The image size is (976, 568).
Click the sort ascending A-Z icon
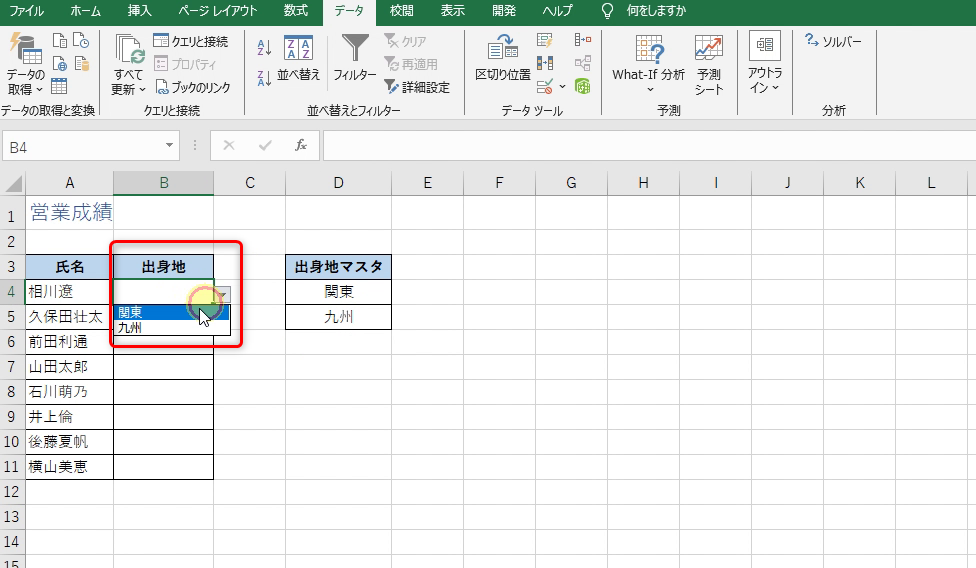[264, 47]
